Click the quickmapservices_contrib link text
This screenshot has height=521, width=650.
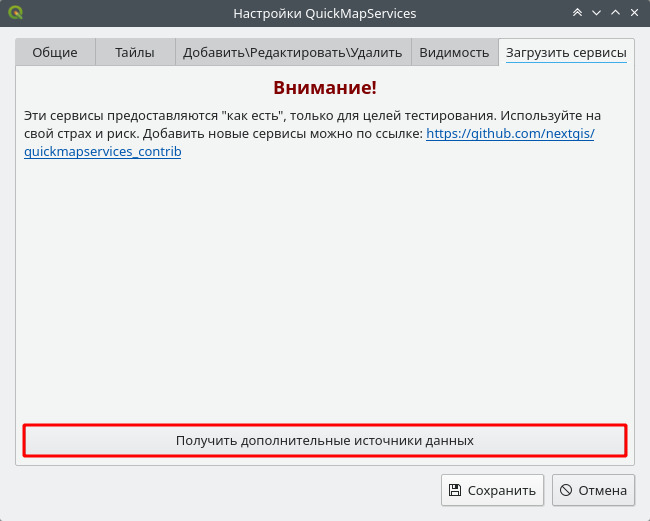102,152
